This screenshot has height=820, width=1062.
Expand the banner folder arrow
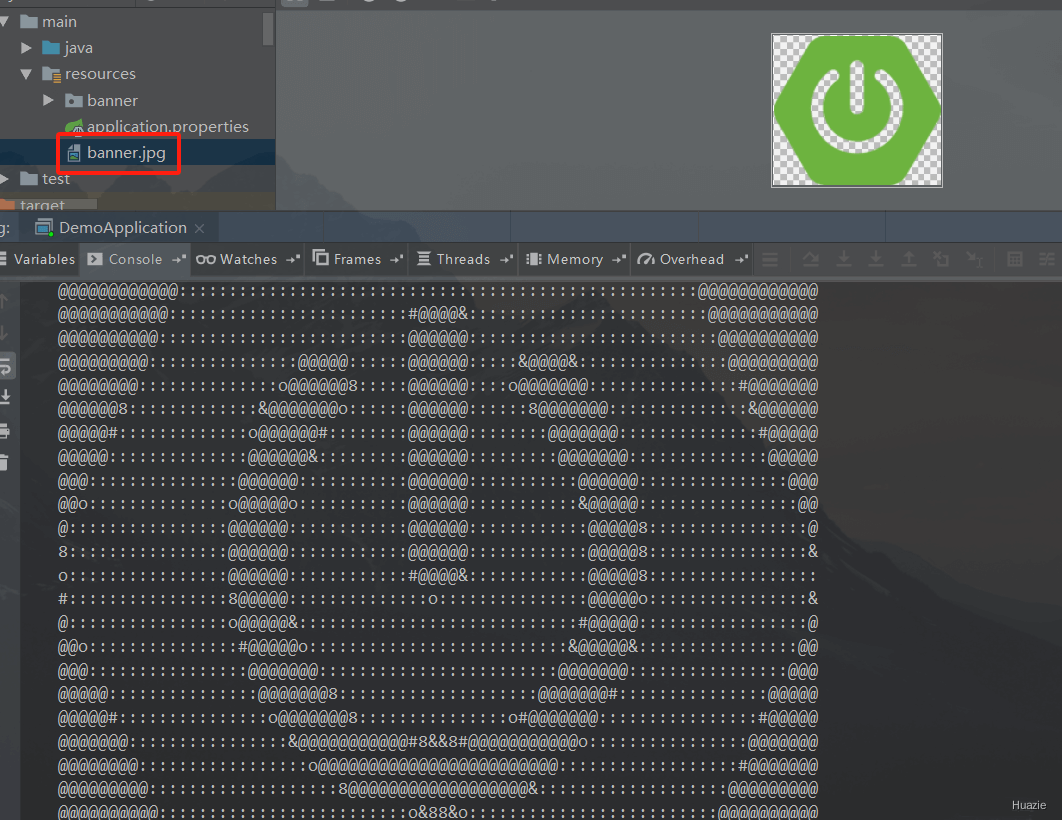coord(48,100)
